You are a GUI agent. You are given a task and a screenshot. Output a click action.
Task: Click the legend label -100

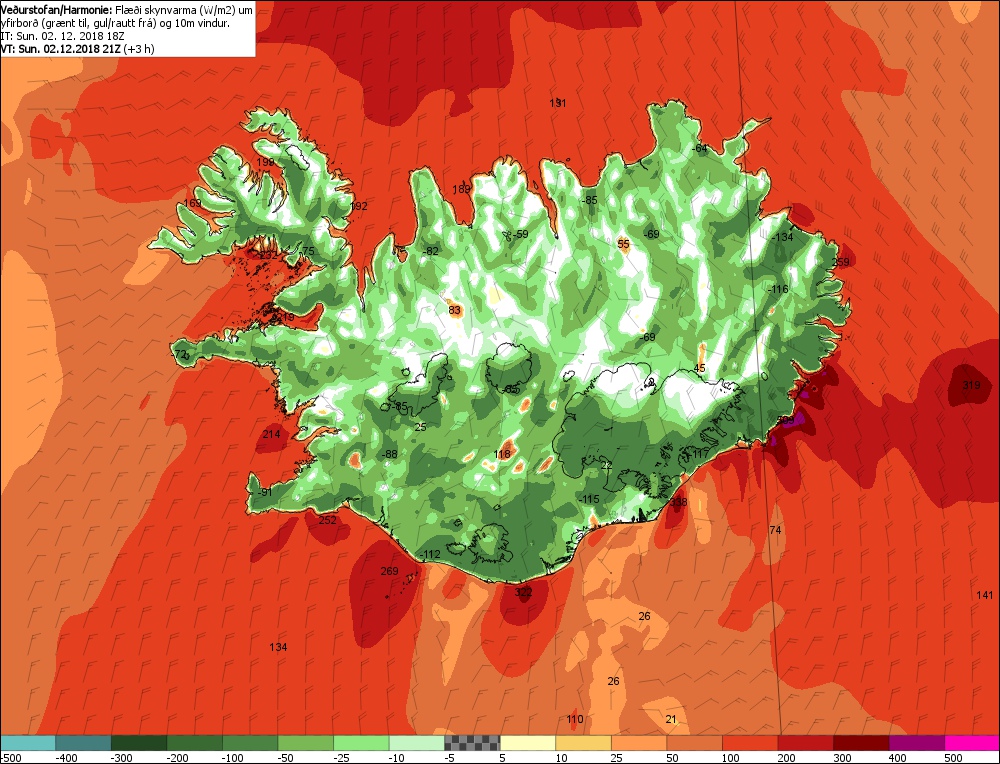pos(232,758)
